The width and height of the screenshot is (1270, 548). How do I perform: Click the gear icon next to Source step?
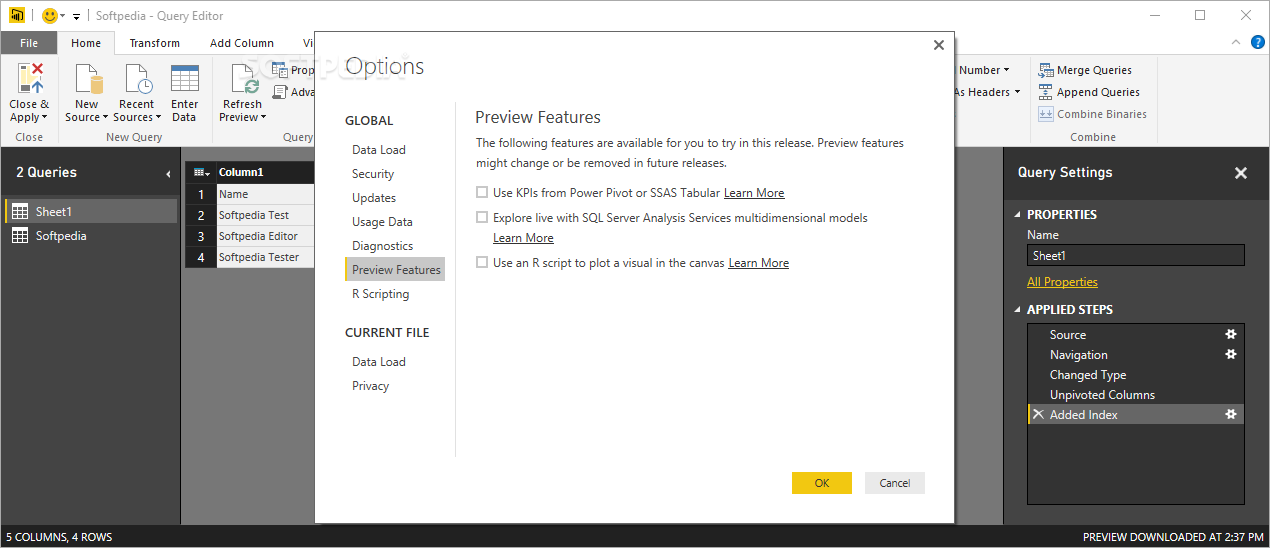[1231, 334]
